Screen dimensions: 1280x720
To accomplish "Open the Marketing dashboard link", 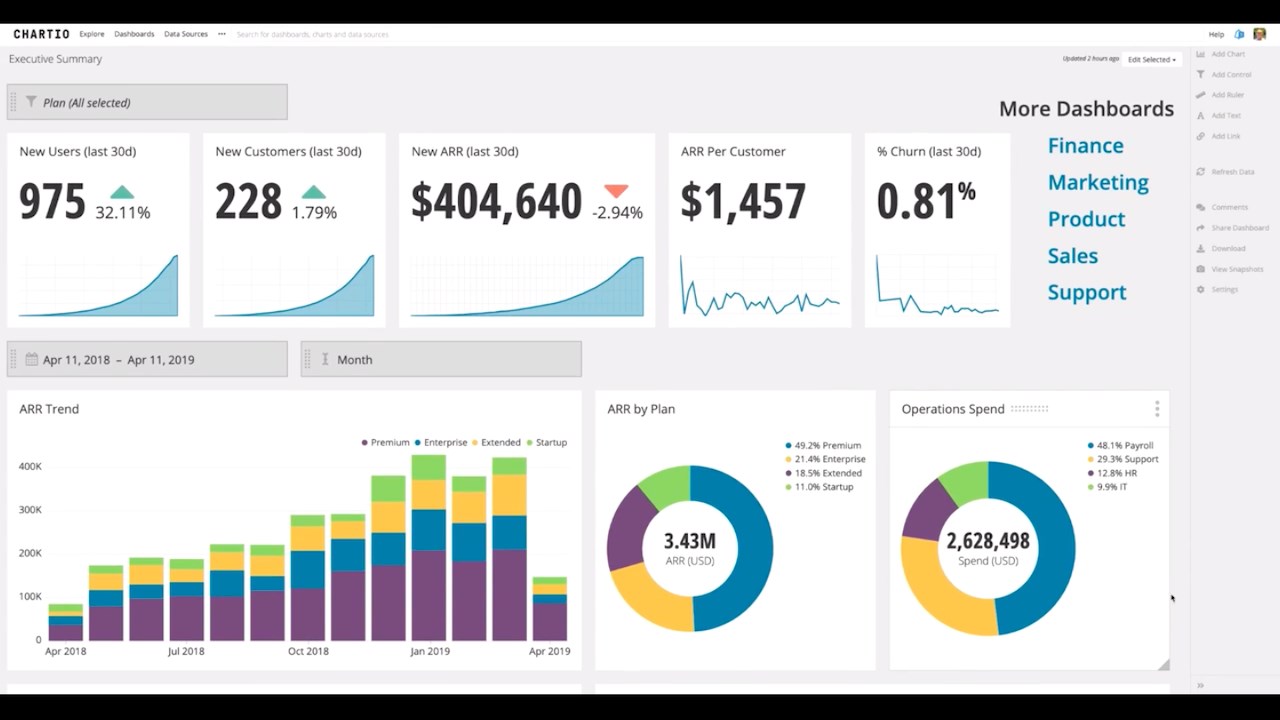I will point(1098,182).
